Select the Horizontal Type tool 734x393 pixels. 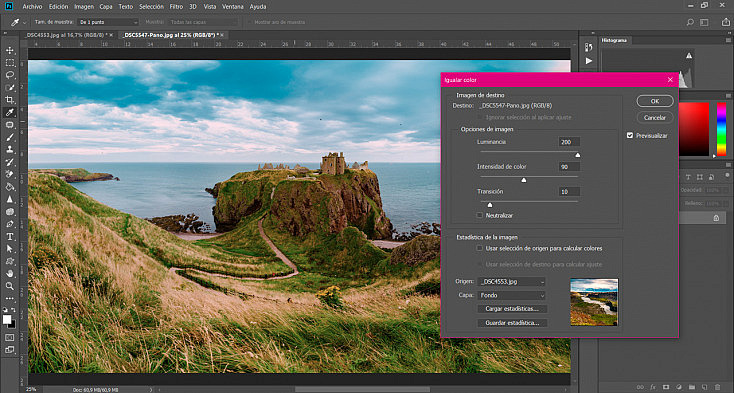pyautogui.click(x=9, y=237)
